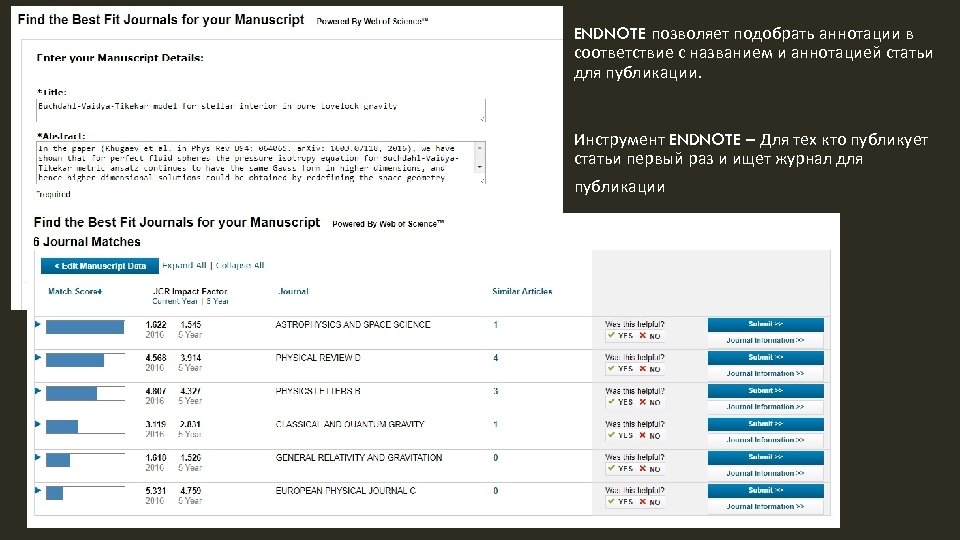Mark Classical and Quantum Gravity as helpful YES
Screen dimensions: 960x540
click(x=620, y=435)
